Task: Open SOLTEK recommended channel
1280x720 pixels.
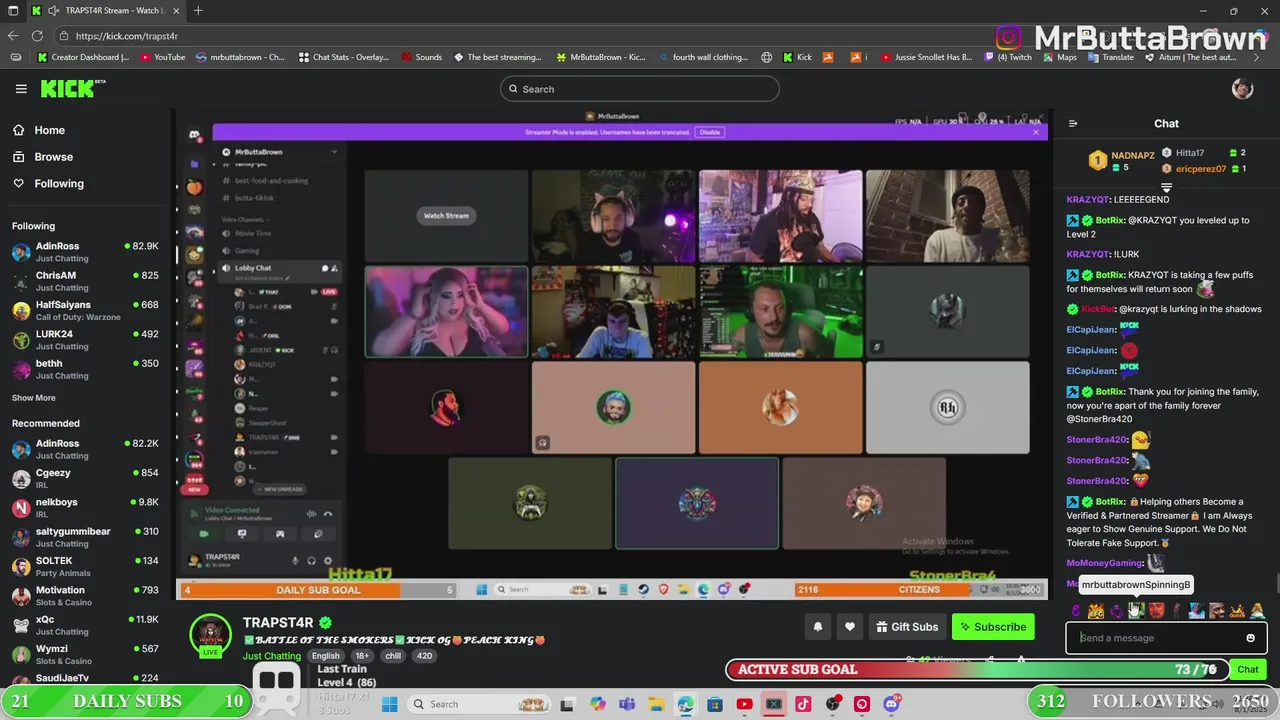Action: (x=85, y=566)
